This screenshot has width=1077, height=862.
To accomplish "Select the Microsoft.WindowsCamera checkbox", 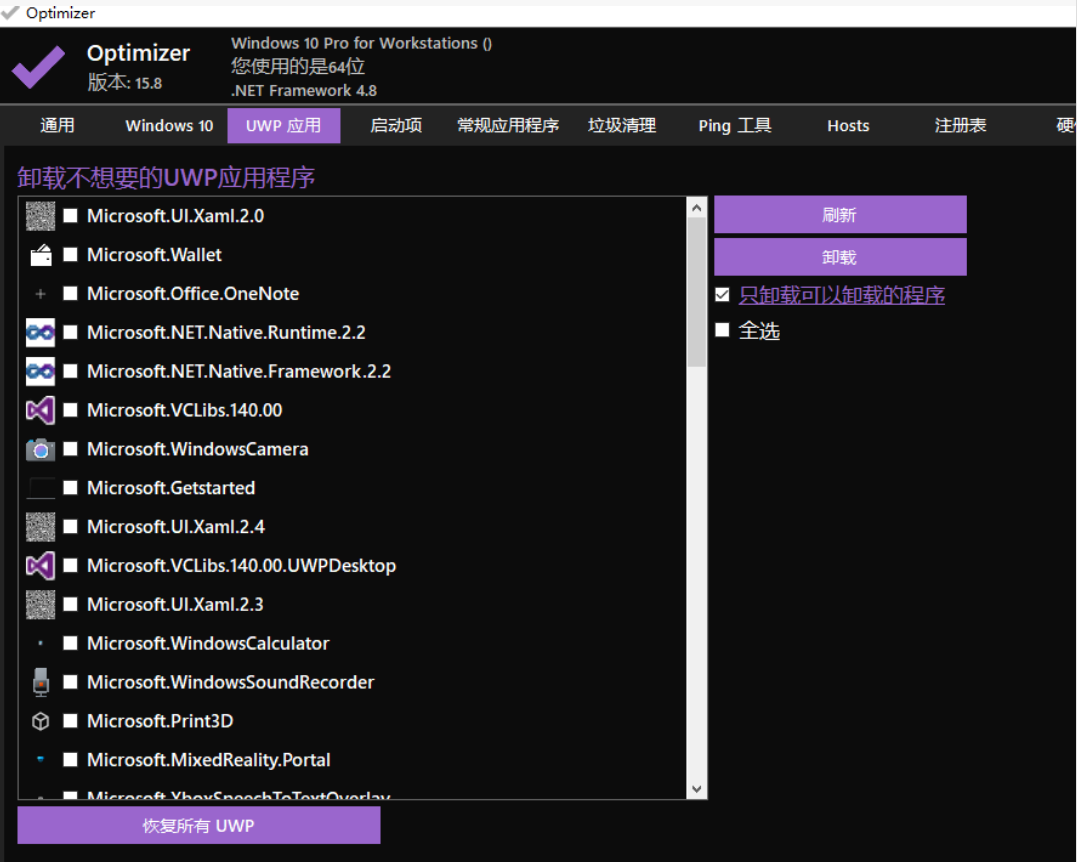I will (70, 449).
